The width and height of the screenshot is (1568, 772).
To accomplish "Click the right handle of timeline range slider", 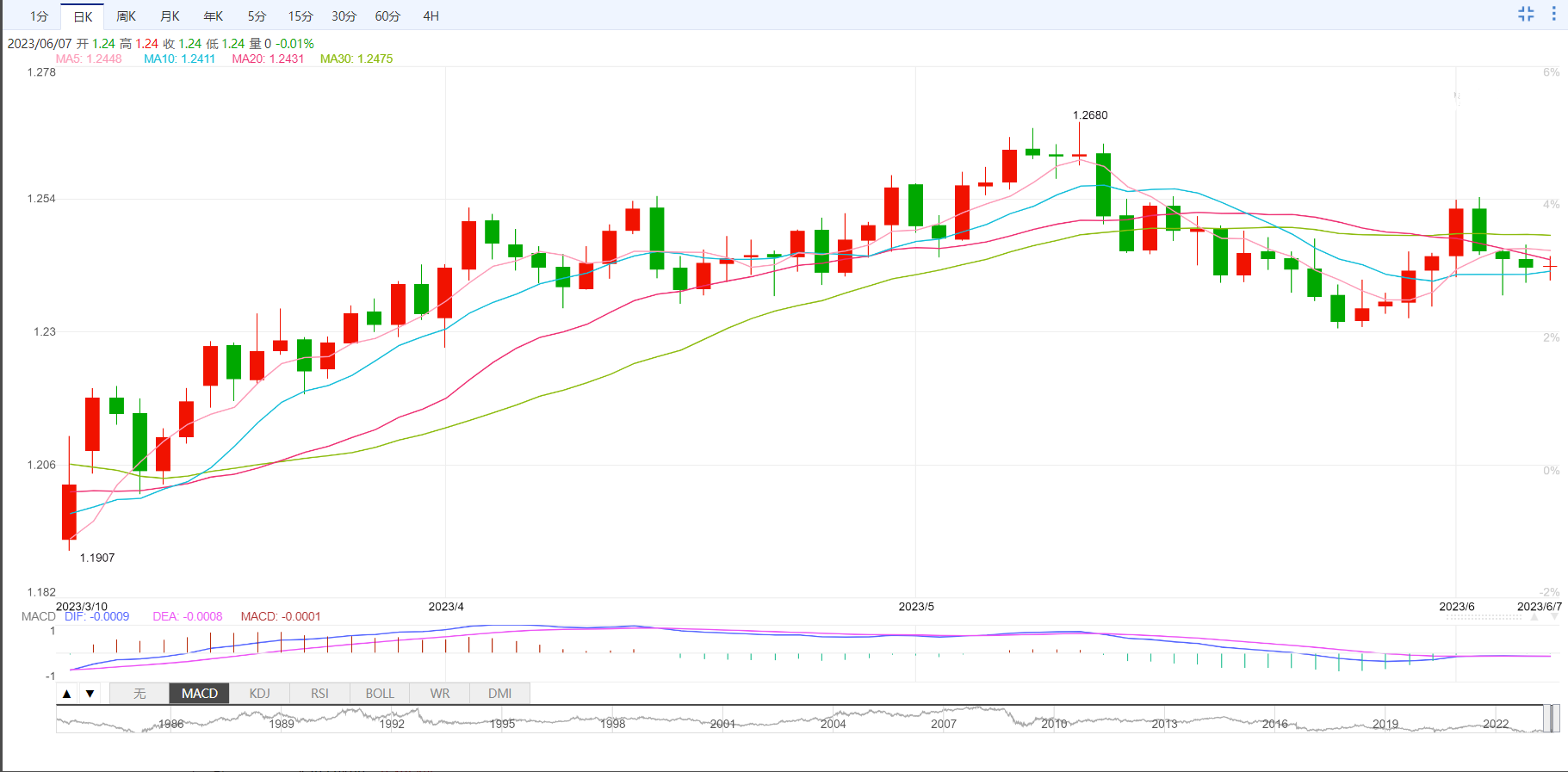I will pos(1556,719).
